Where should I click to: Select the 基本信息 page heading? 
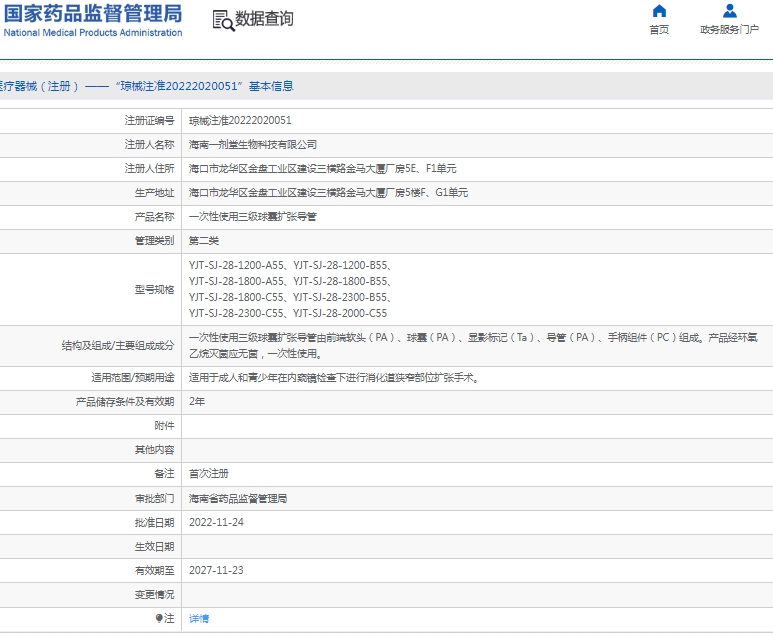coord(271,86)
